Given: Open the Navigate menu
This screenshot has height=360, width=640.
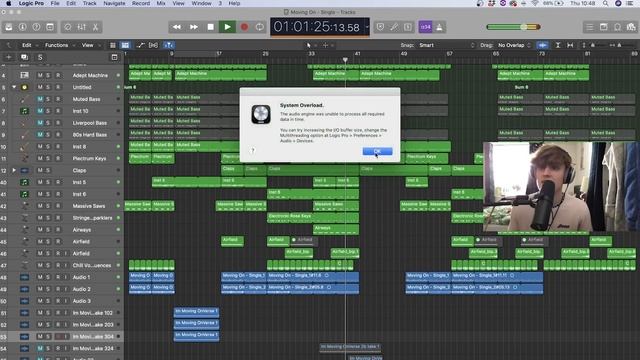Looking at the screenshot, I should [x=114, y=3].
